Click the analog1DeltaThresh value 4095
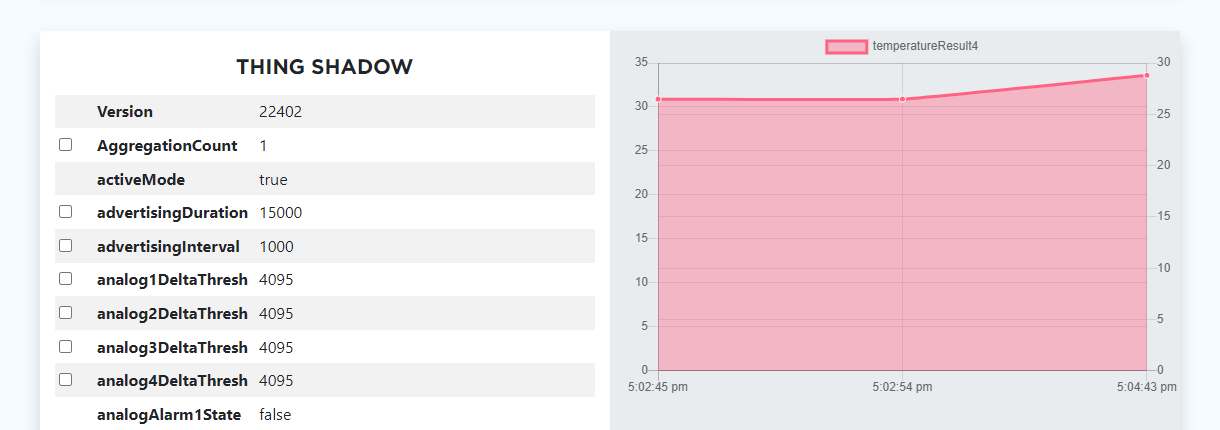 (276, 280)
